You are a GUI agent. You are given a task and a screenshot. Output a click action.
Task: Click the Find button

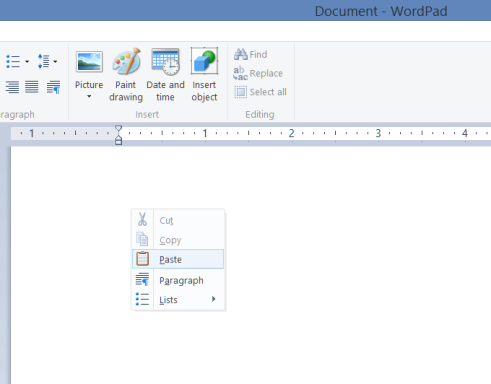251,54
